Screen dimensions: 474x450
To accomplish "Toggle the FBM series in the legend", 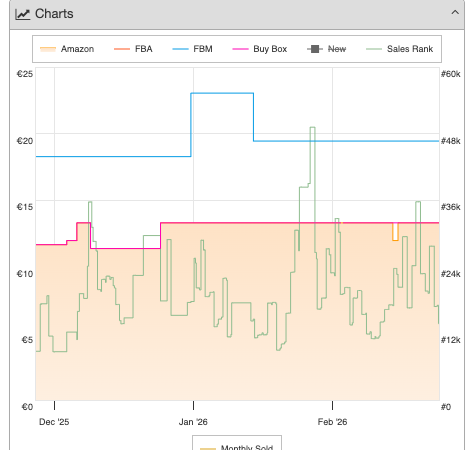I will [x=192, y=49].
